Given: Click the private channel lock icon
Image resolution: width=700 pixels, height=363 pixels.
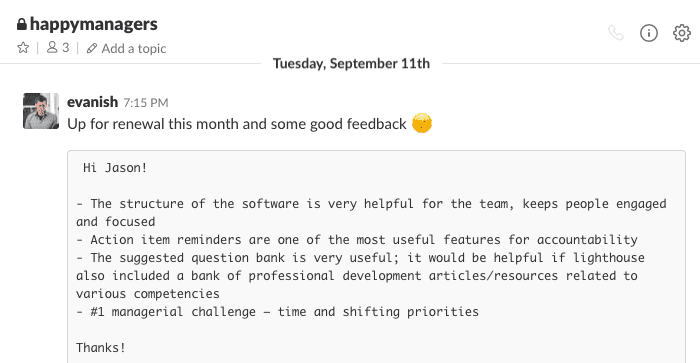Looking at the screenshot, I should coord(22,24).
